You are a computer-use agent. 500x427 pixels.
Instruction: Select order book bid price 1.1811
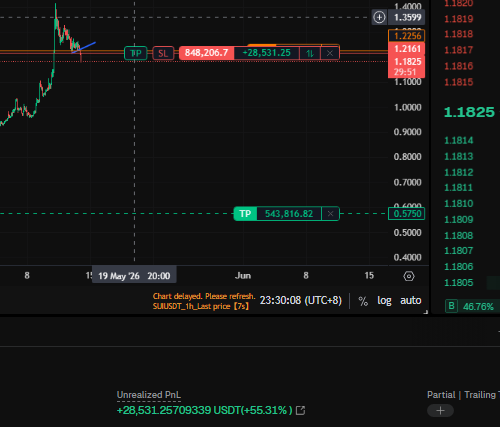(459, 188)
